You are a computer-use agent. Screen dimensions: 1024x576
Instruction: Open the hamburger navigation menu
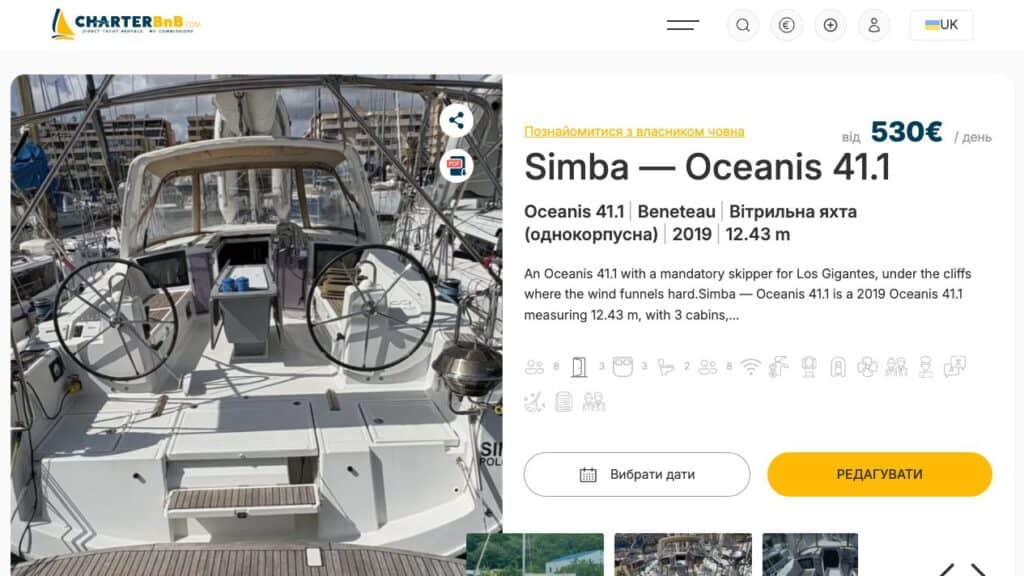coord(682,25)
